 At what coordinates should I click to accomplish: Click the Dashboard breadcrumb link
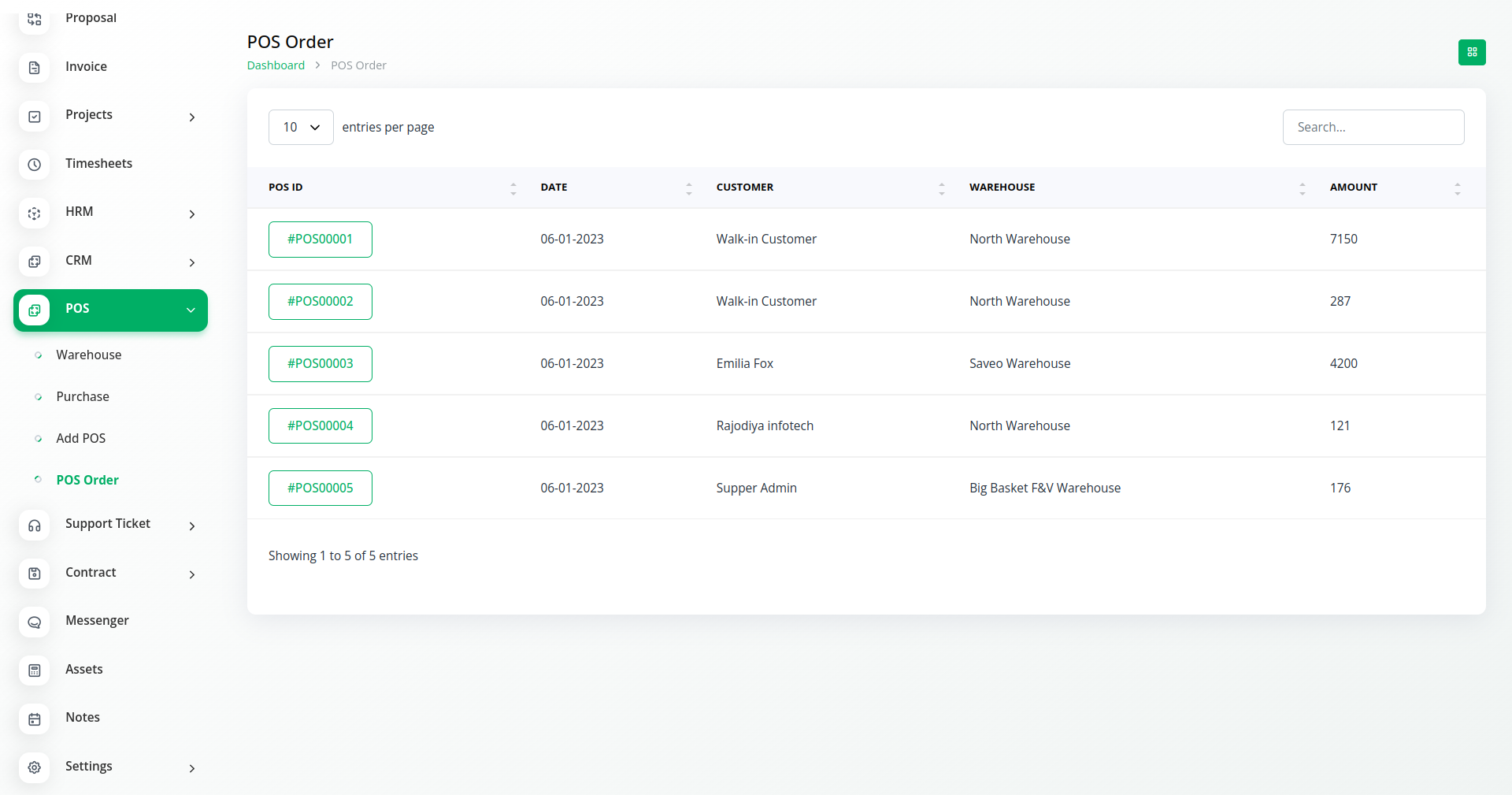tap(276, 65)
